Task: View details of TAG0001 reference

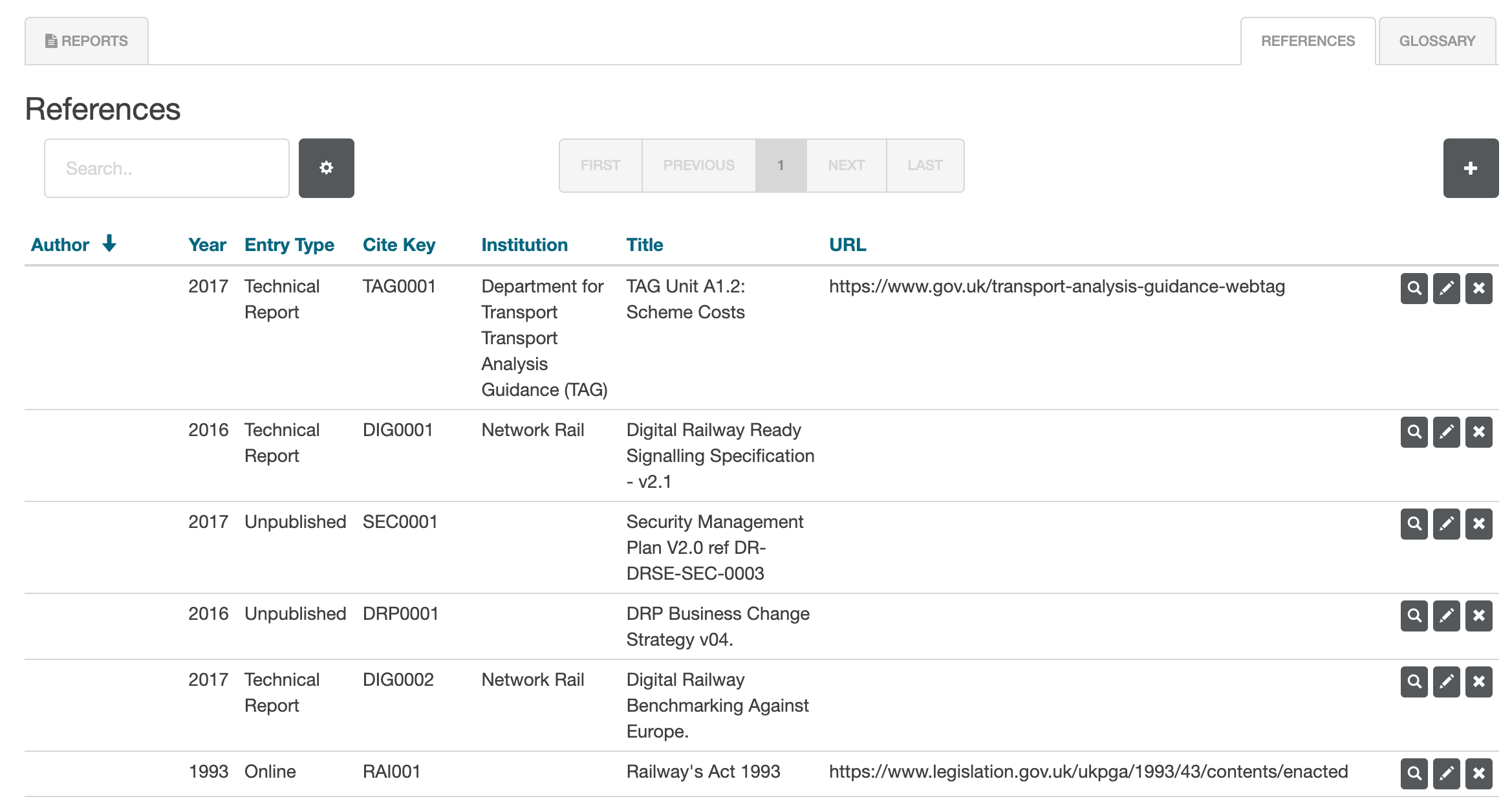Action: (1414, 289)
